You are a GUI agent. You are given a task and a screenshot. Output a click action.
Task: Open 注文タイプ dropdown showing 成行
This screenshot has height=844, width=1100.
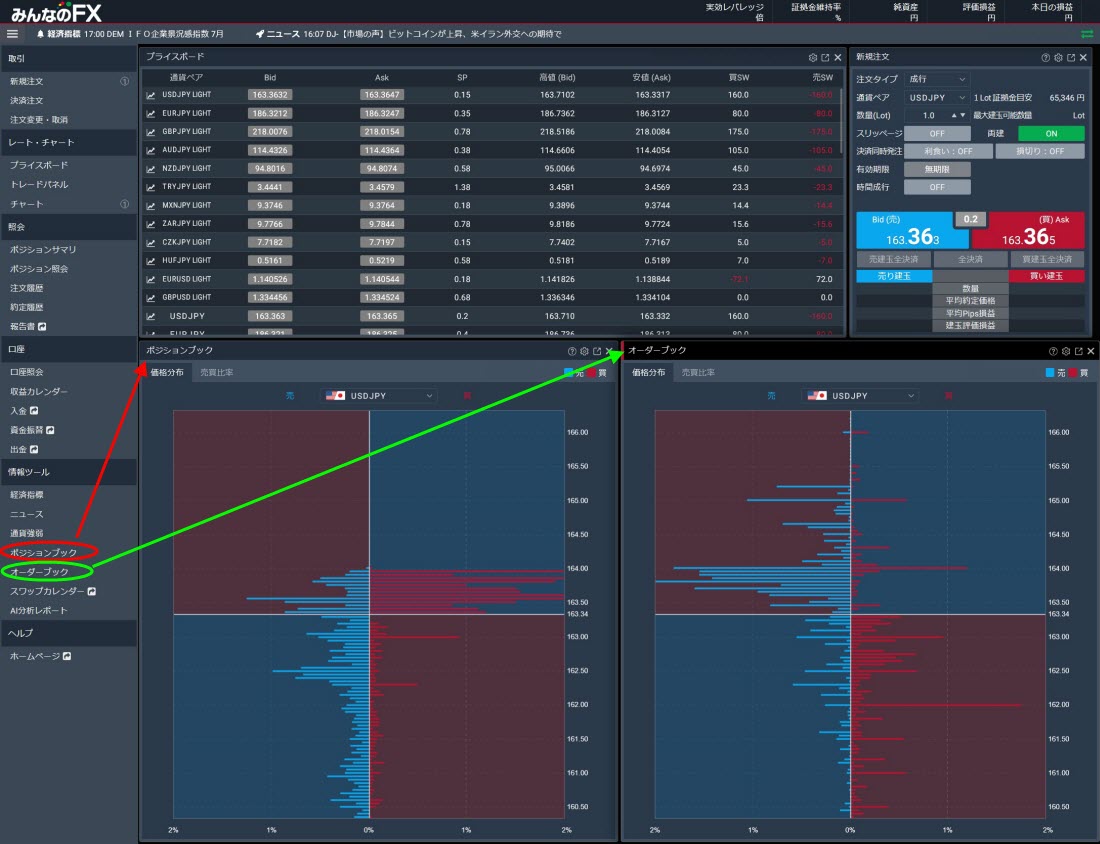937,79
